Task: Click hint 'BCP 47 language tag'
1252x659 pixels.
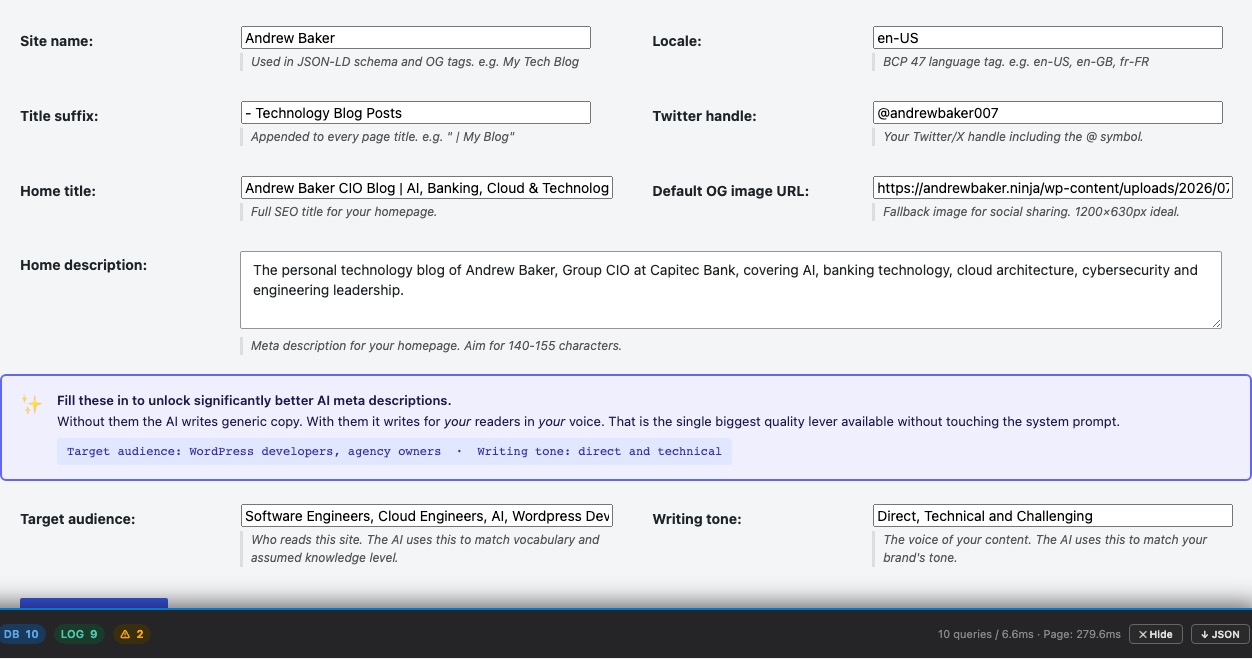Action: point(1016,62)
